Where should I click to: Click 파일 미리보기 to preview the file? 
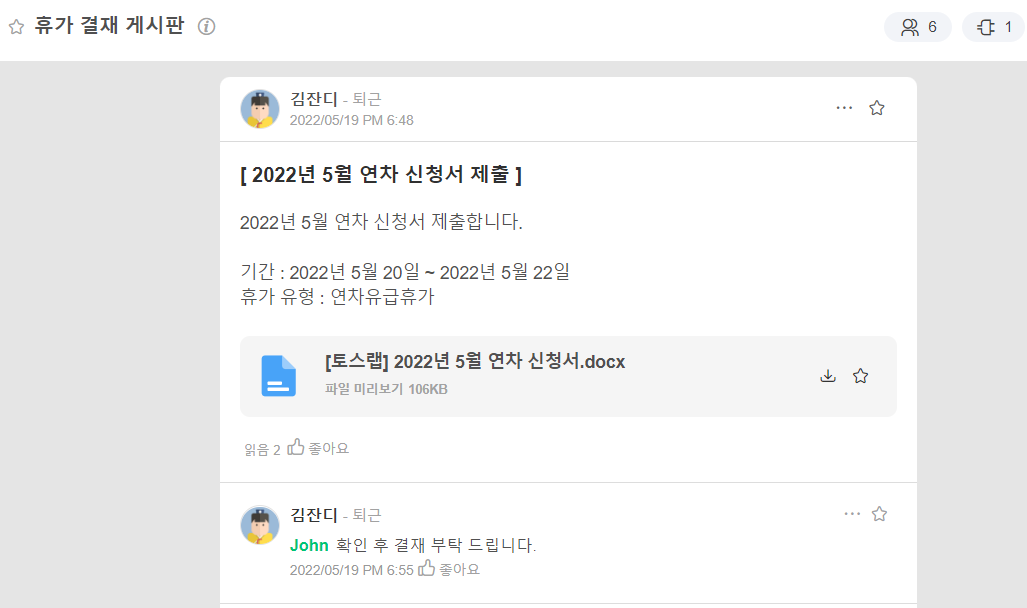pos(364,389)
